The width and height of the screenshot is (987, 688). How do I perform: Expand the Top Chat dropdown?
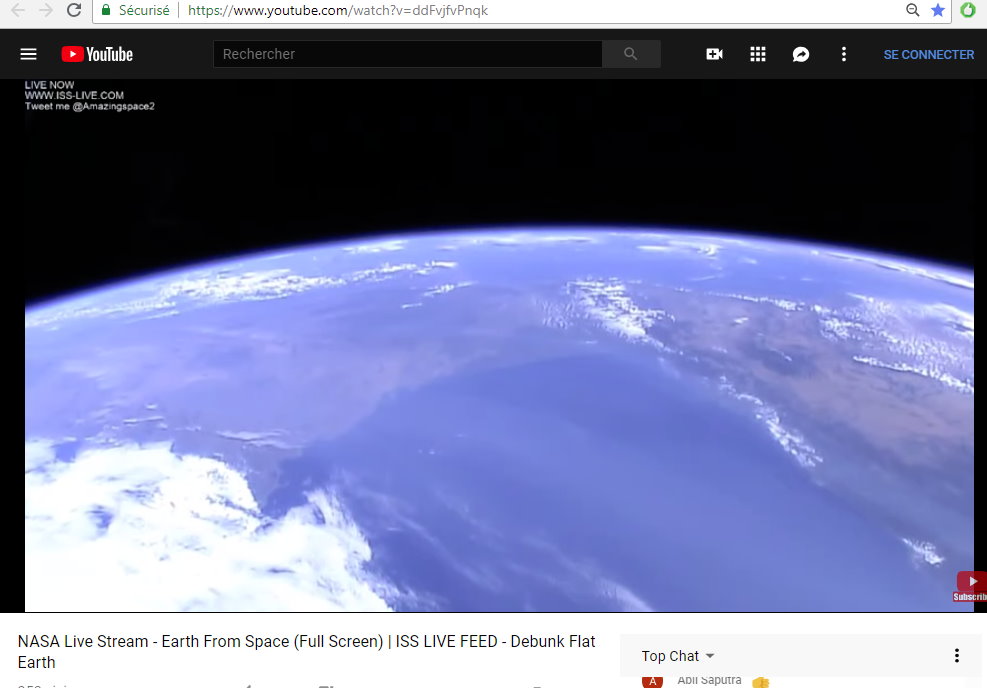click(x=678, y=656)
